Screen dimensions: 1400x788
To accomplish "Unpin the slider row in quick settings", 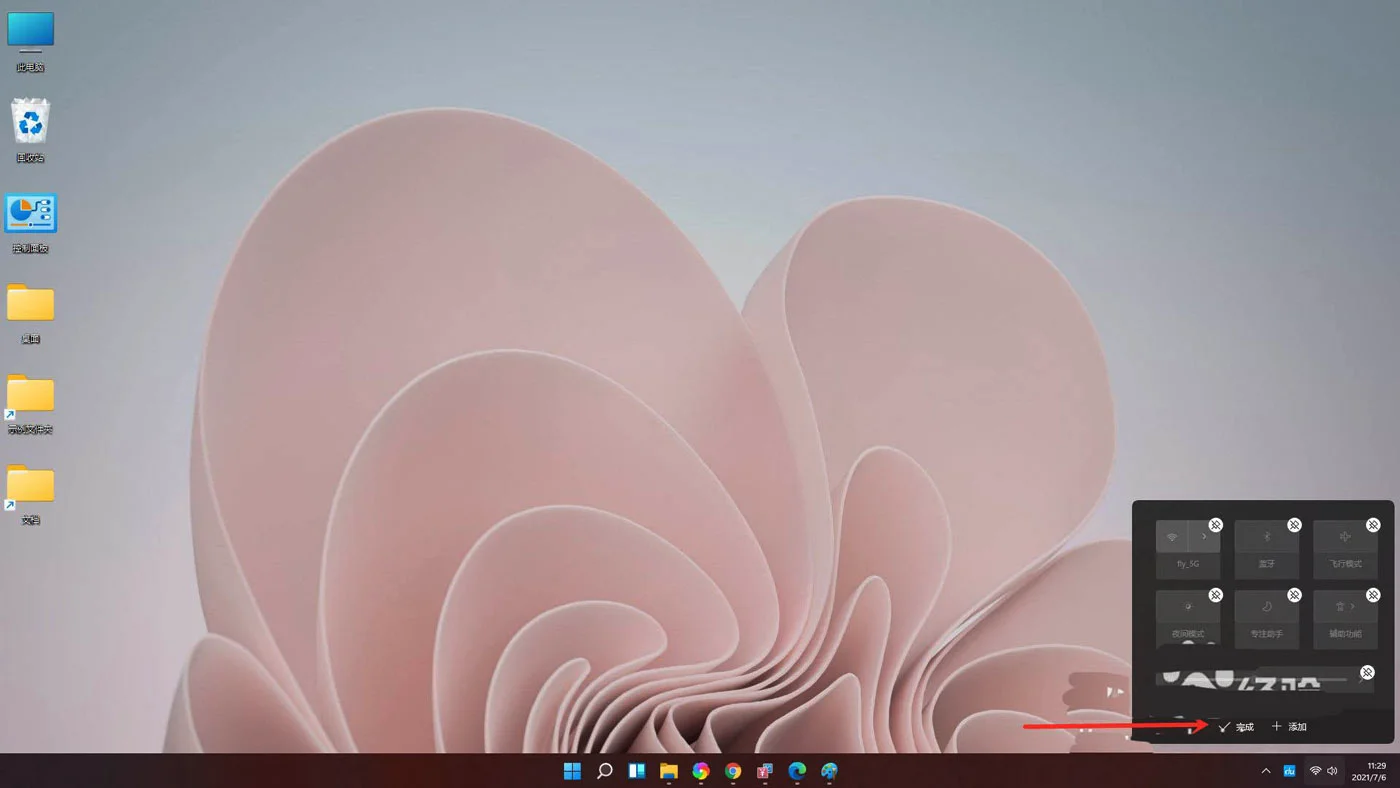I will coord(1367,672).
